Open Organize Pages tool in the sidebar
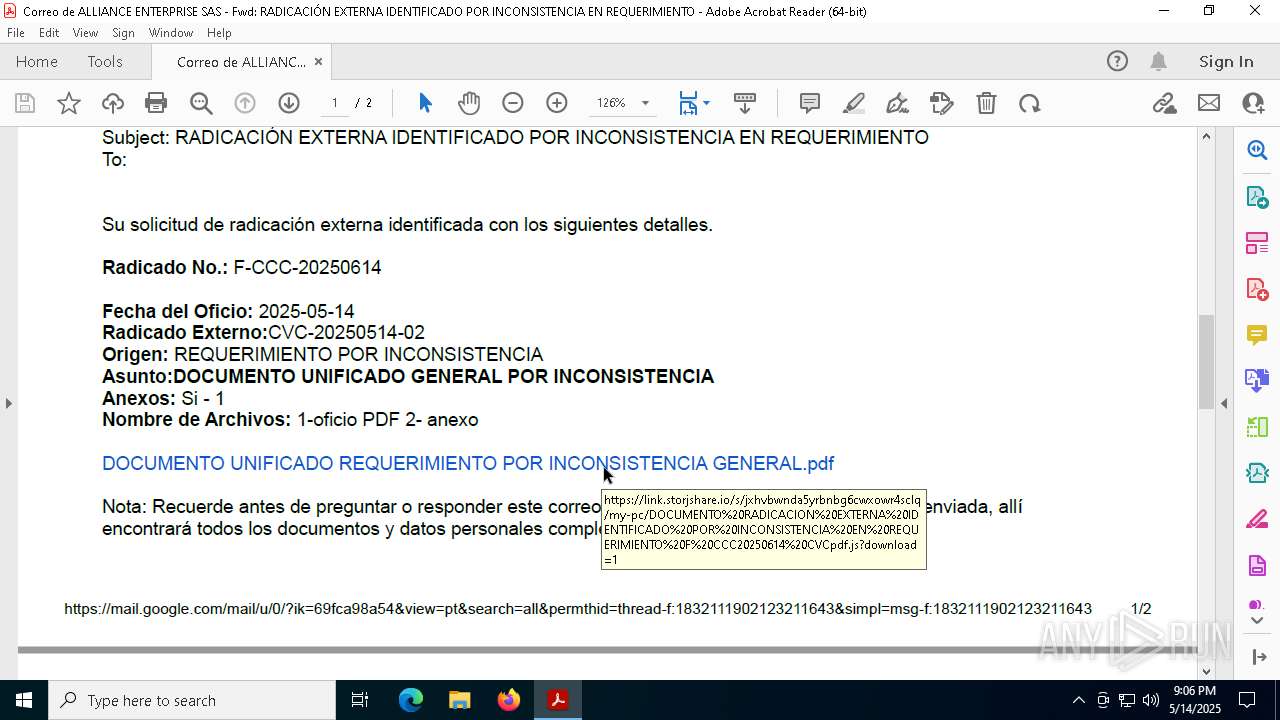 pos(1257,242)
